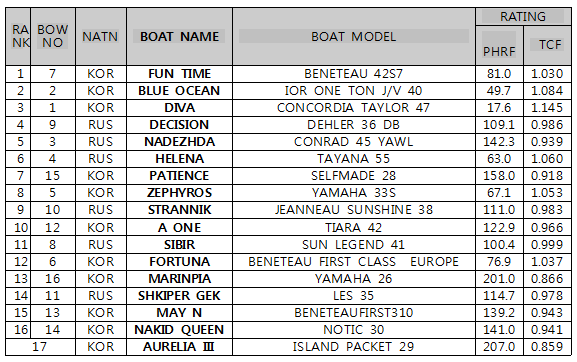This screenshot has width=577, height=362.
Task: Click the BENETEAU FIRST CLASS EUROPE cell
Action: click(x=354, y=262)
